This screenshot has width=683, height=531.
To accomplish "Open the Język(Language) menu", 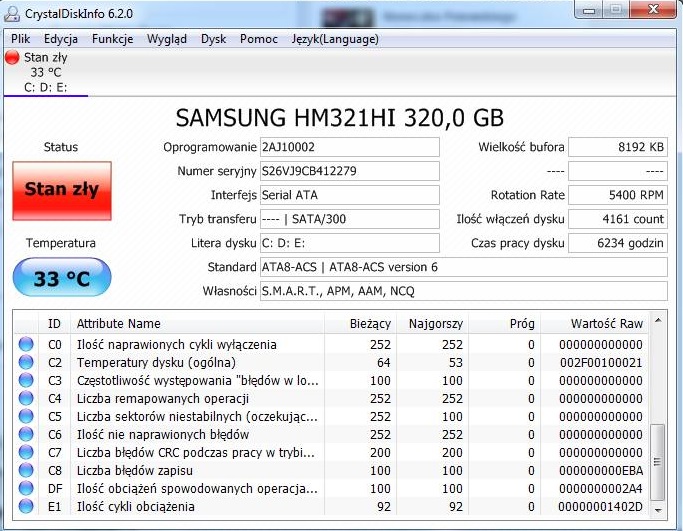I will coord(335,39).
